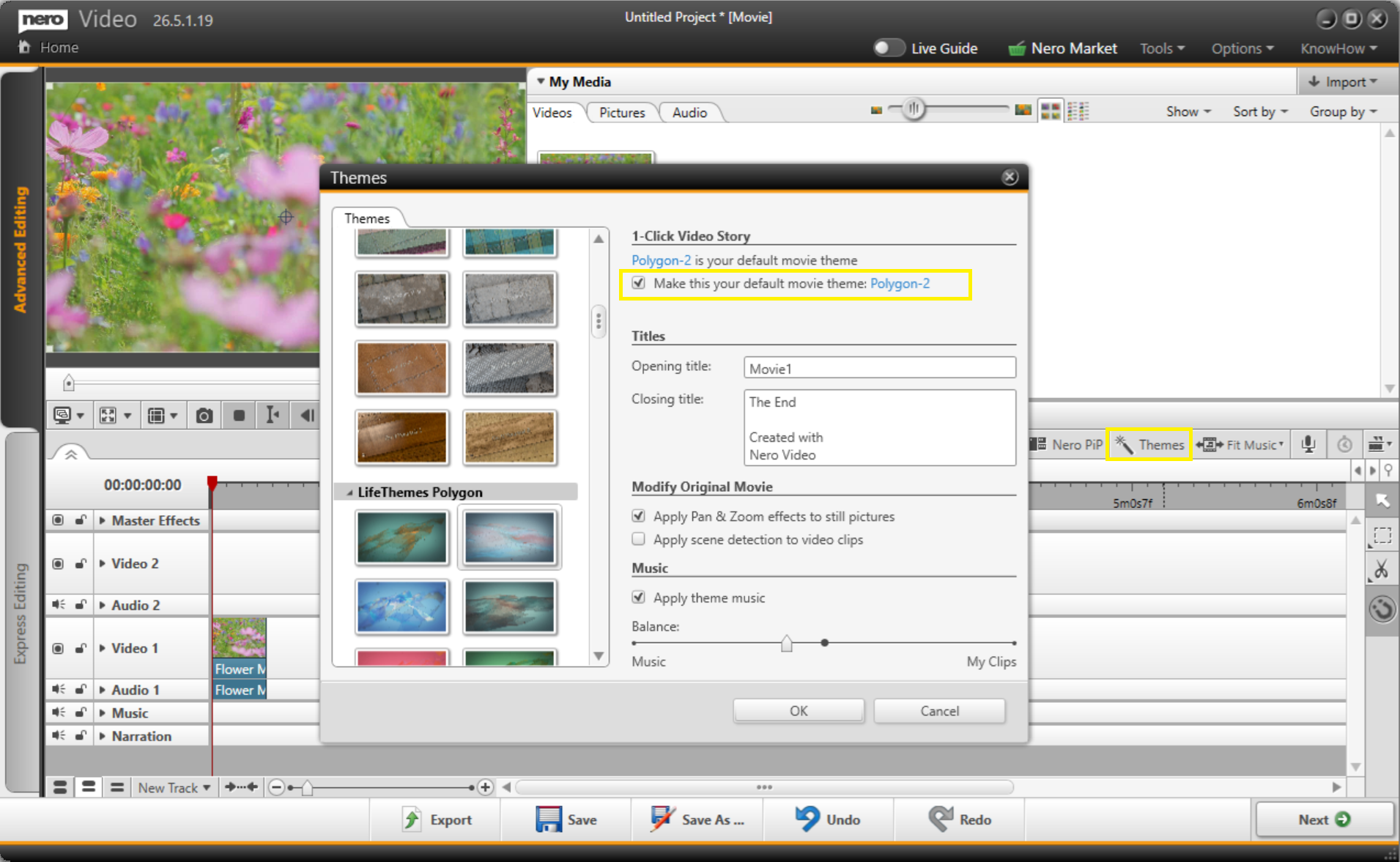Open the Import dropdown
Screen dimensions: 1400x862
coord(1342,81)
